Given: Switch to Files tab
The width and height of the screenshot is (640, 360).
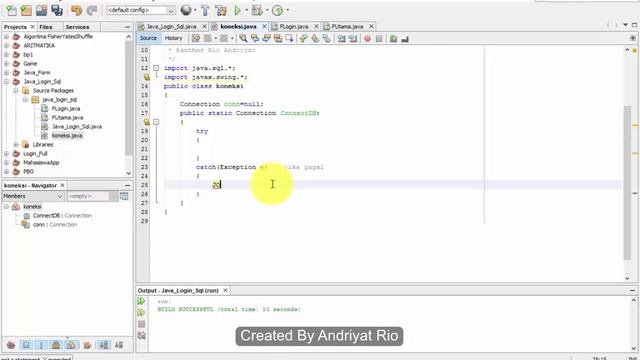Looking at the screenshot, I should pyautogui.click(x=46, y=27).
